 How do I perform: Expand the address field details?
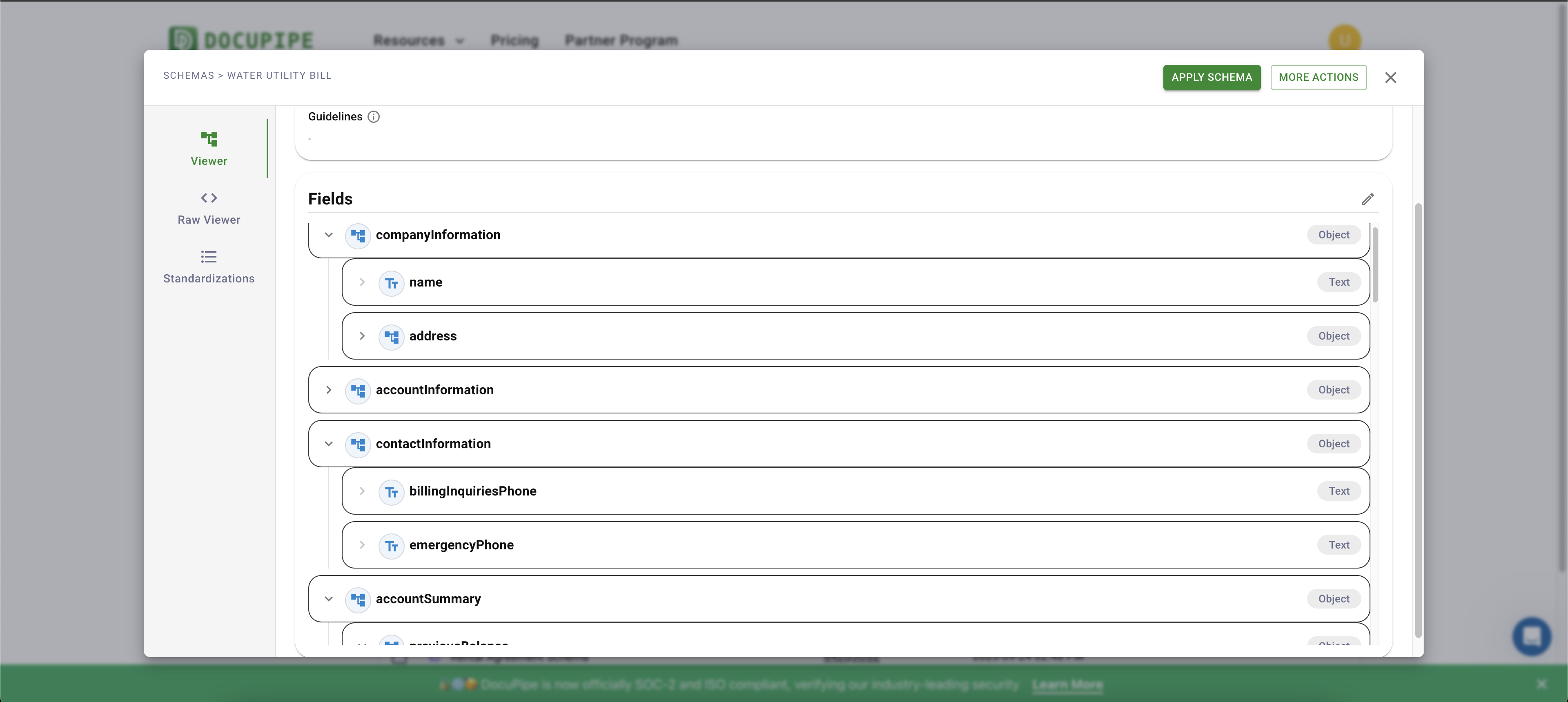362,336
